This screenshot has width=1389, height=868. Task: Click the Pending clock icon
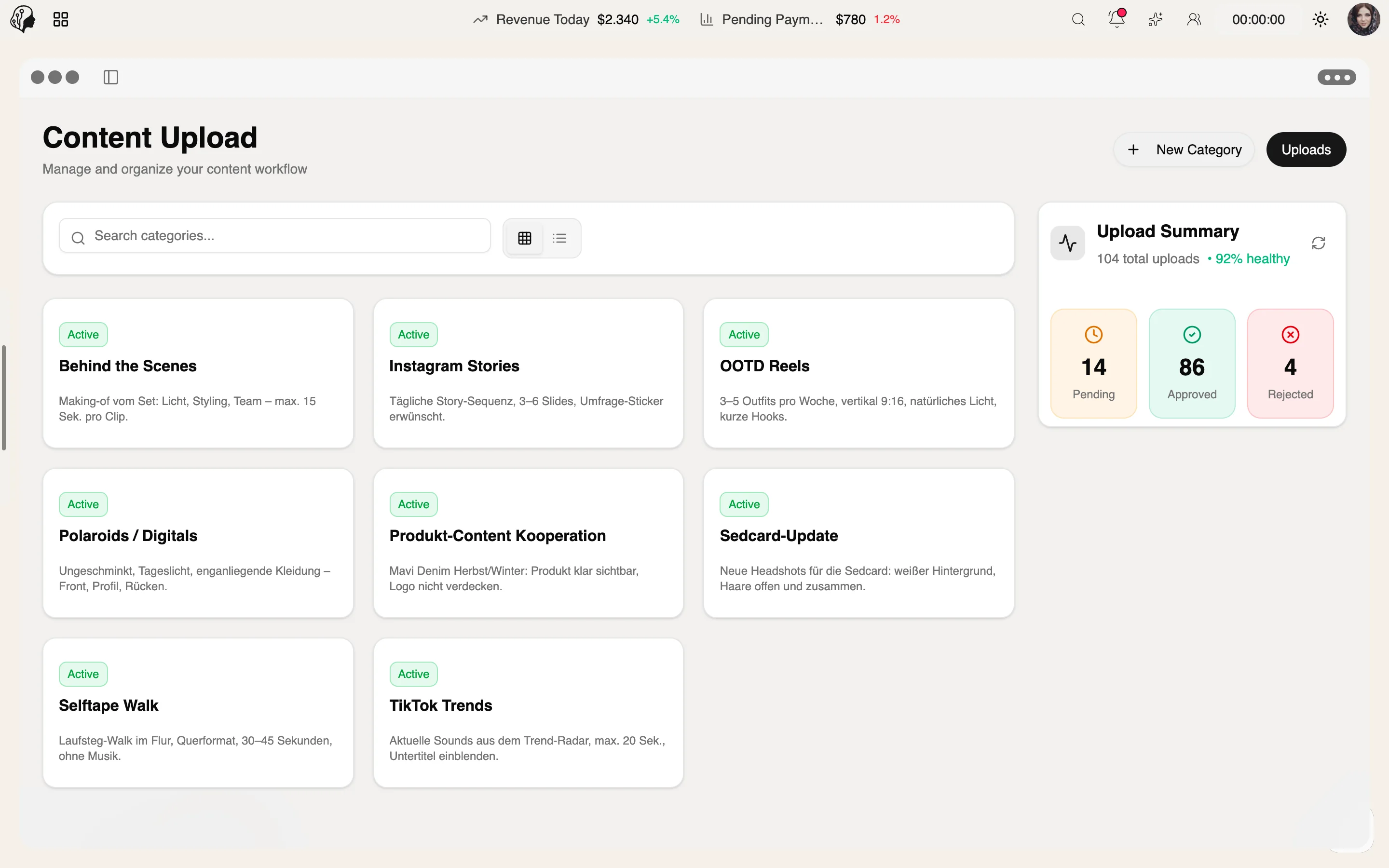click(1093, 335)
